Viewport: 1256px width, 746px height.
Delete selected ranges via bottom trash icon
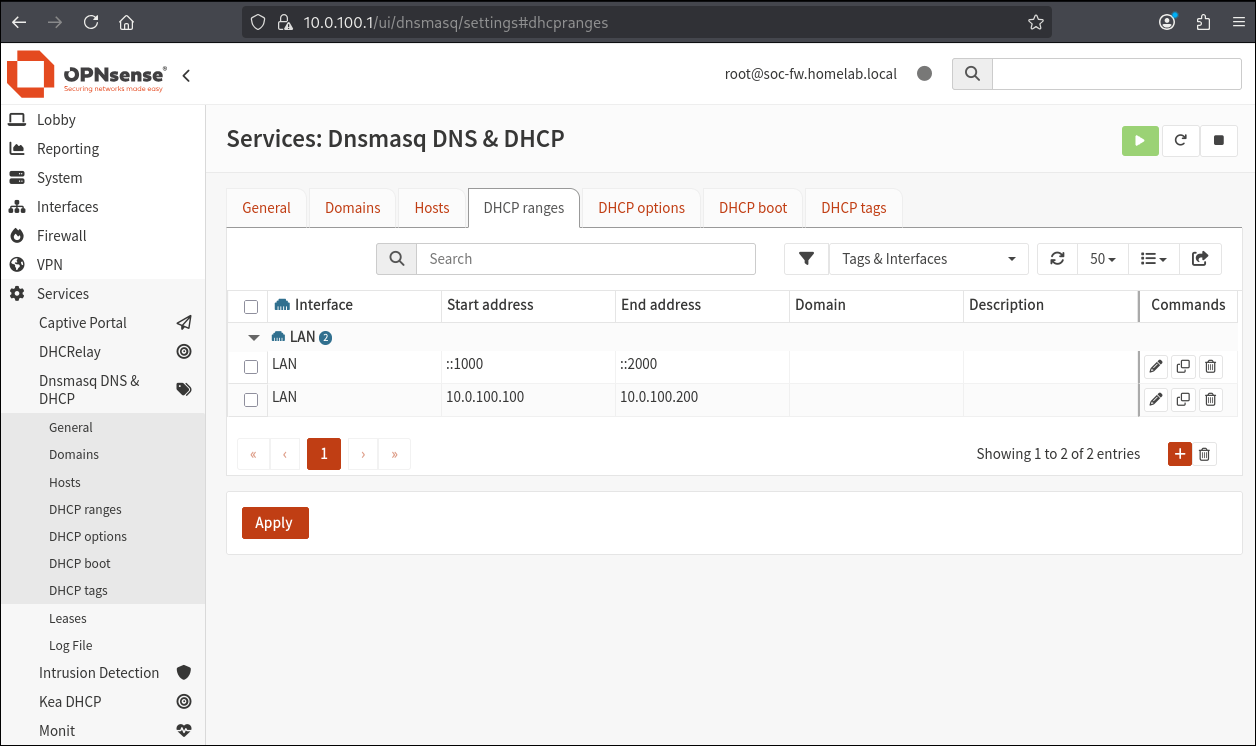click(x=1205, y=454)
